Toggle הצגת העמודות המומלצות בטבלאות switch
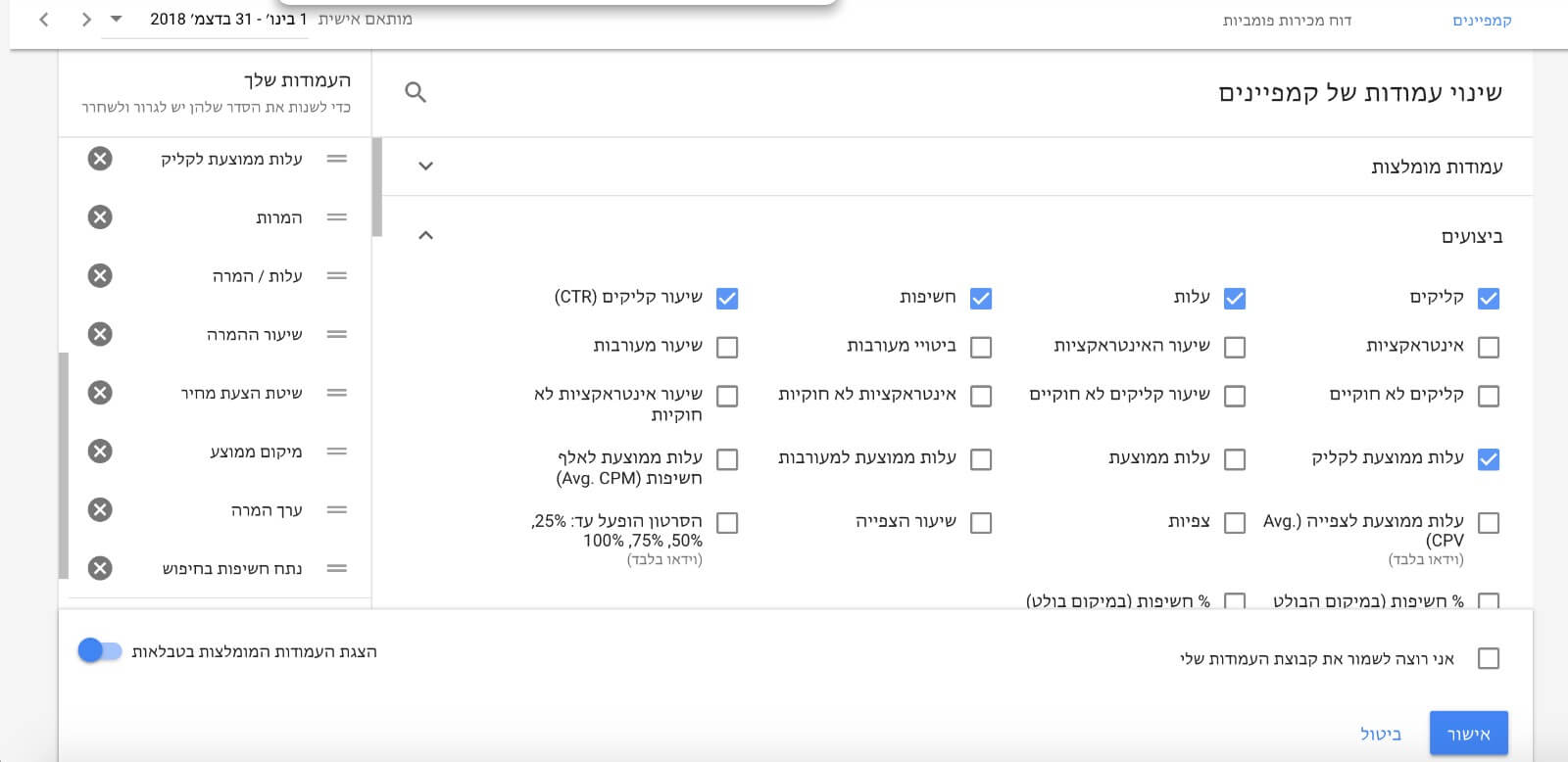The height and width of the screenshot is (762, 1568). coord(99,651)
